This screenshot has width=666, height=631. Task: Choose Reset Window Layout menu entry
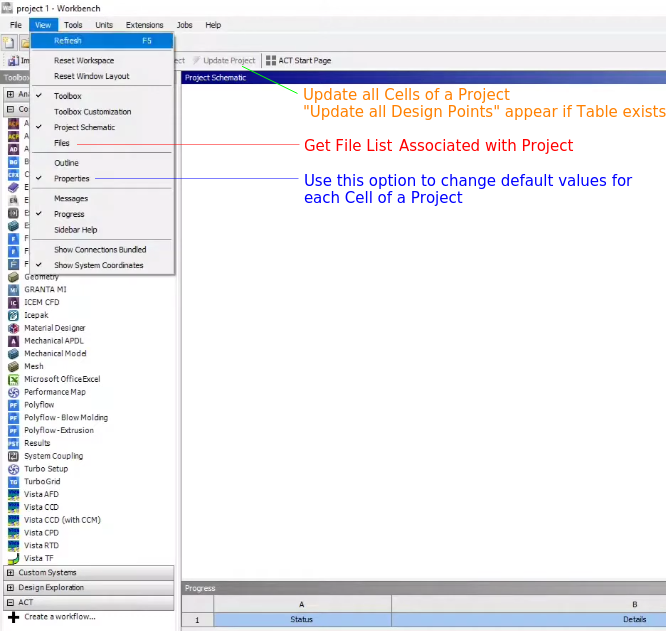tap(91, 76)
